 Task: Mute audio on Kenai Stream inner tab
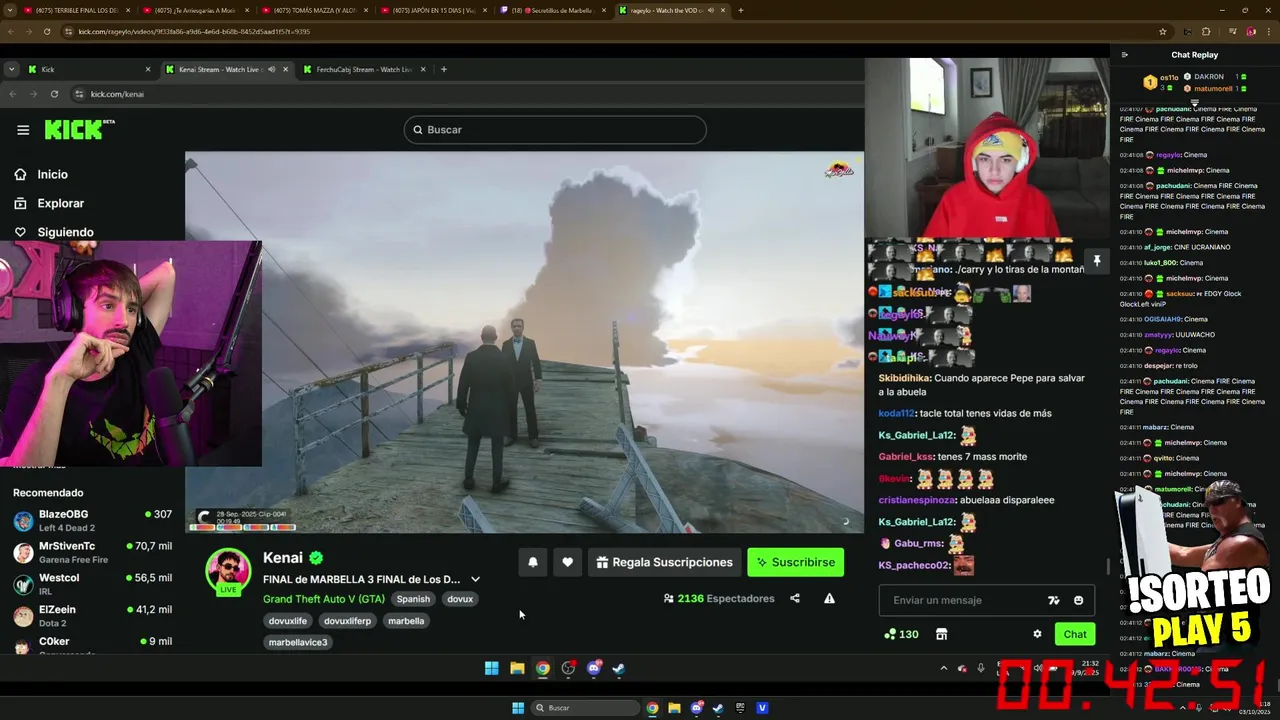271,69
